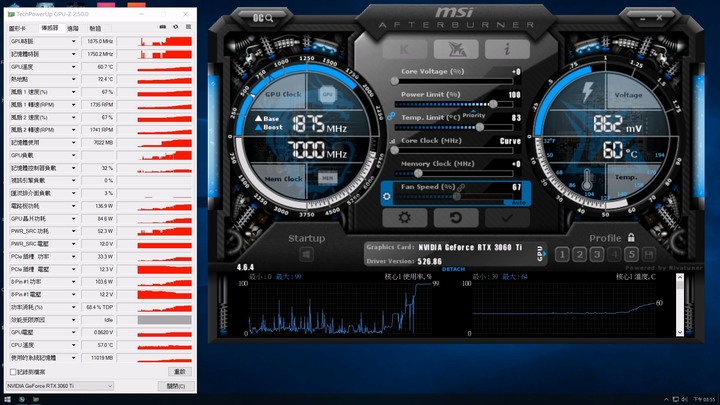Expand the CPU溫度 sensor dropdown
Screen dimensions: 720x405
tap(73, 345)
